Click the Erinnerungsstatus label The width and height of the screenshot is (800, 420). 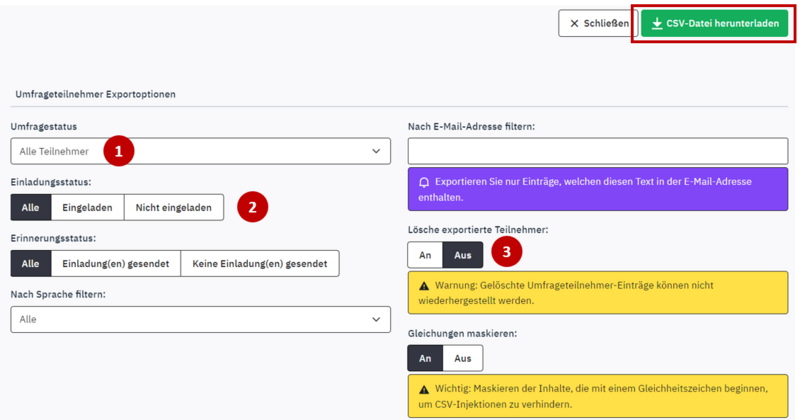[x=53, y=238]
